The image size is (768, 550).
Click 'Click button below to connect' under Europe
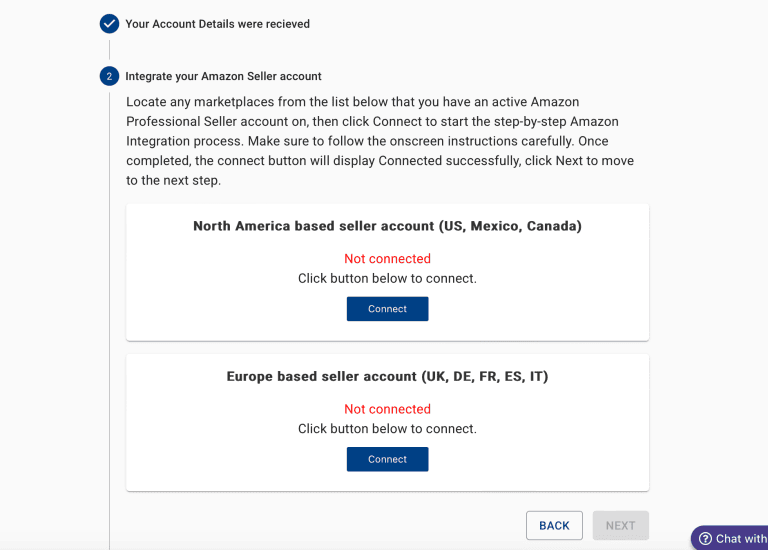point(387,429)
